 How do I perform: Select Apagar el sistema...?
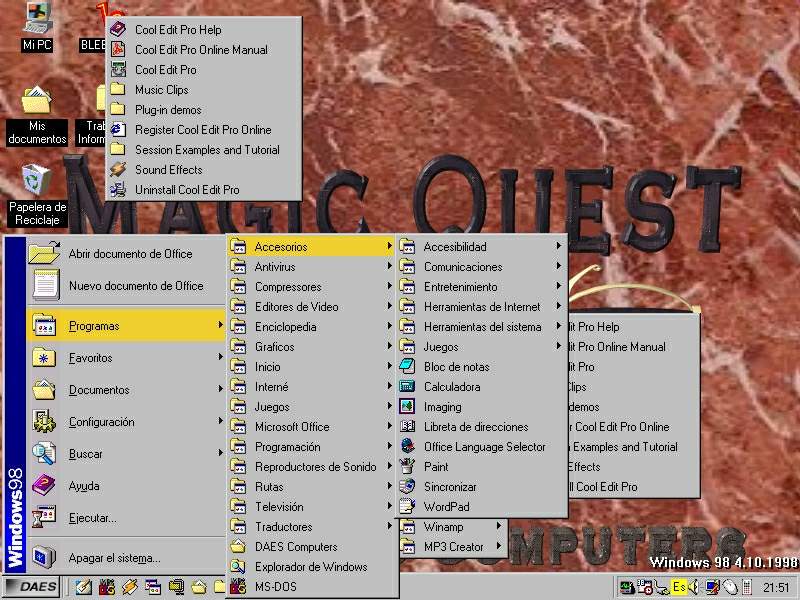tap(127, 558)
